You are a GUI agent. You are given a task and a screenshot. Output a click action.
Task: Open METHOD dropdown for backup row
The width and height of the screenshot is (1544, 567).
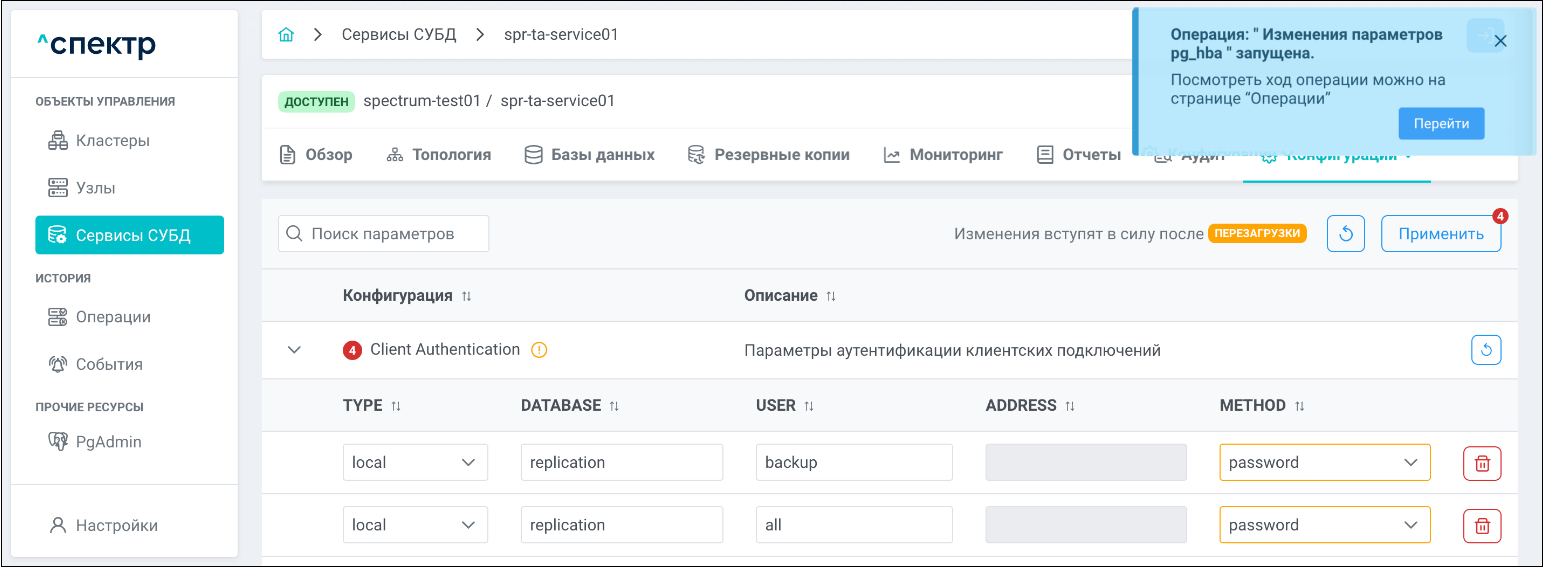coord(1324,463)
